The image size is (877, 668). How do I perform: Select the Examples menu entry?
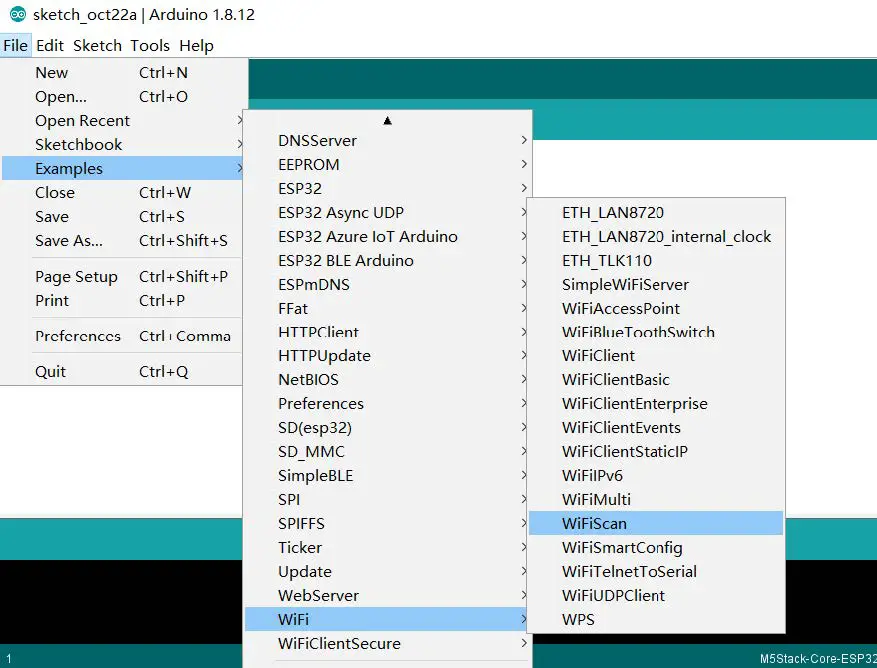click(x=122, y=168)
